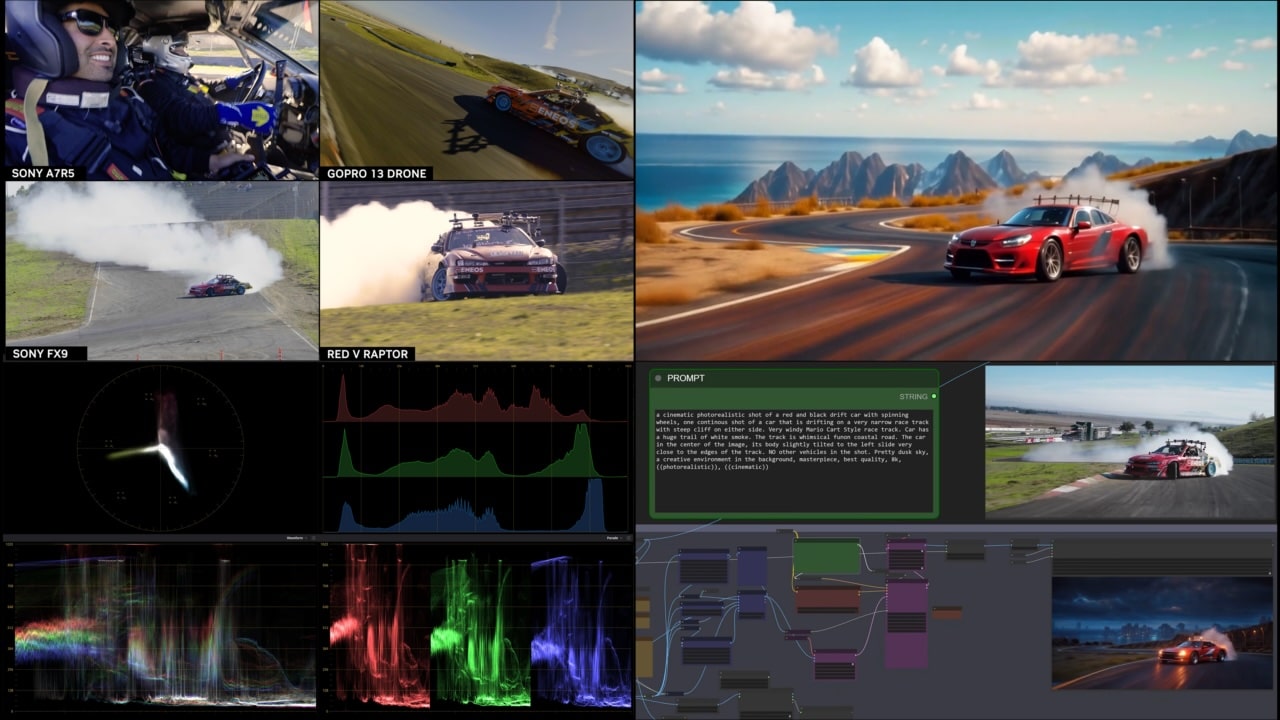Viewport: 1280px width, 720px height.
Task: Click the settings icon beside the Waveform dropdown
Action: (312, 536)
